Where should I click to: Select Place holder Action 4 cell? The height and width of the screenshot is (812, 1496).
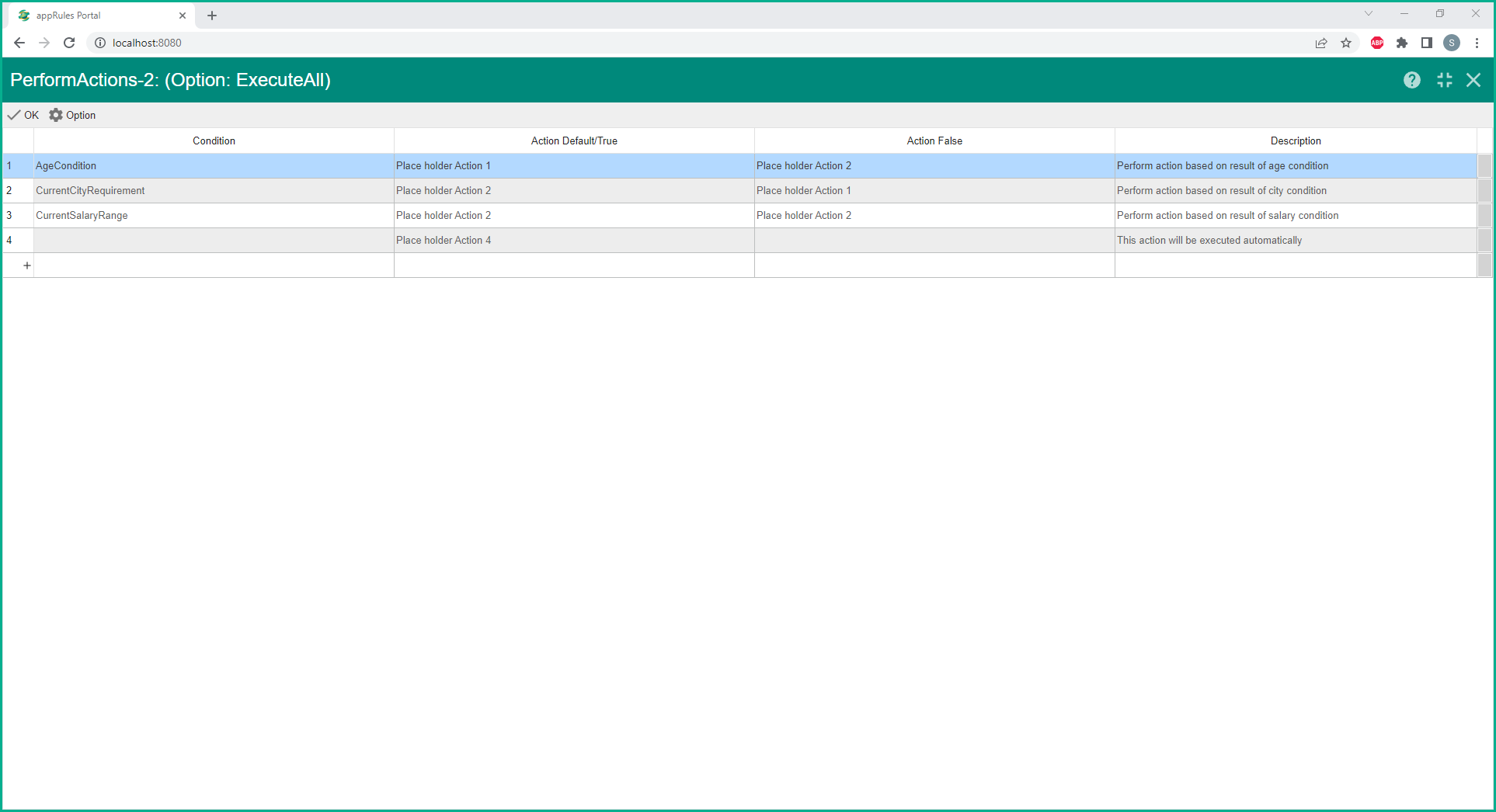tap(574, 241)
